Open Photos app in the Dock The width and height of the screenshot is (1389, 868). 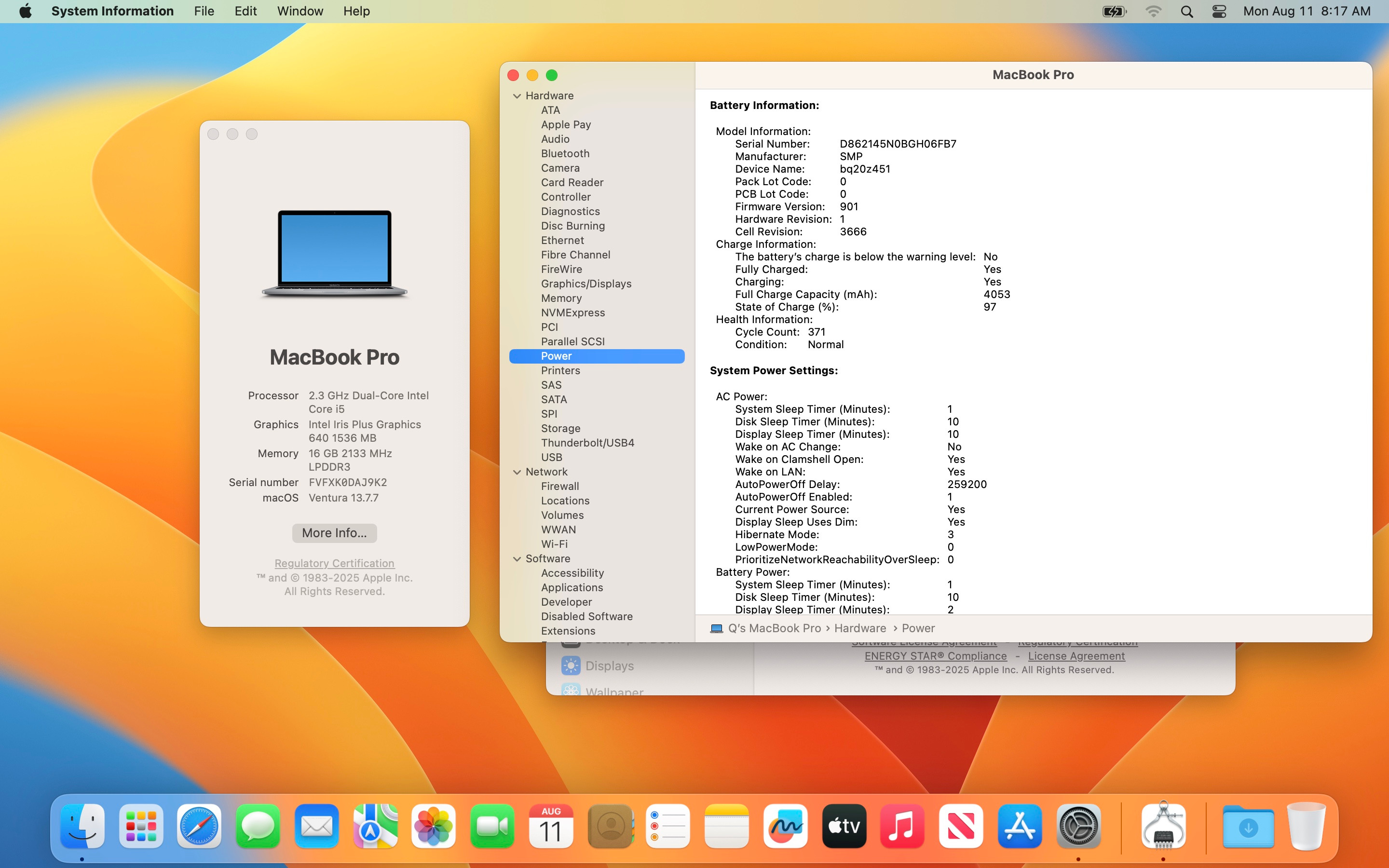coord(434,826)
